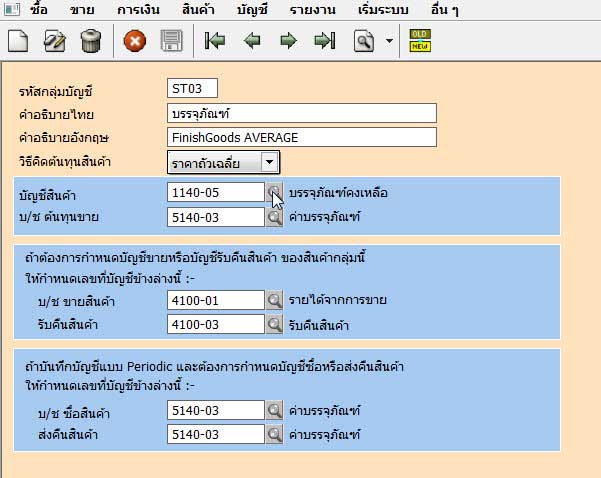This screenshot has height=478, width=601.
Task: Click the label วิธีคิดต้นทุนสินค้า
Action: coord(65,161)
